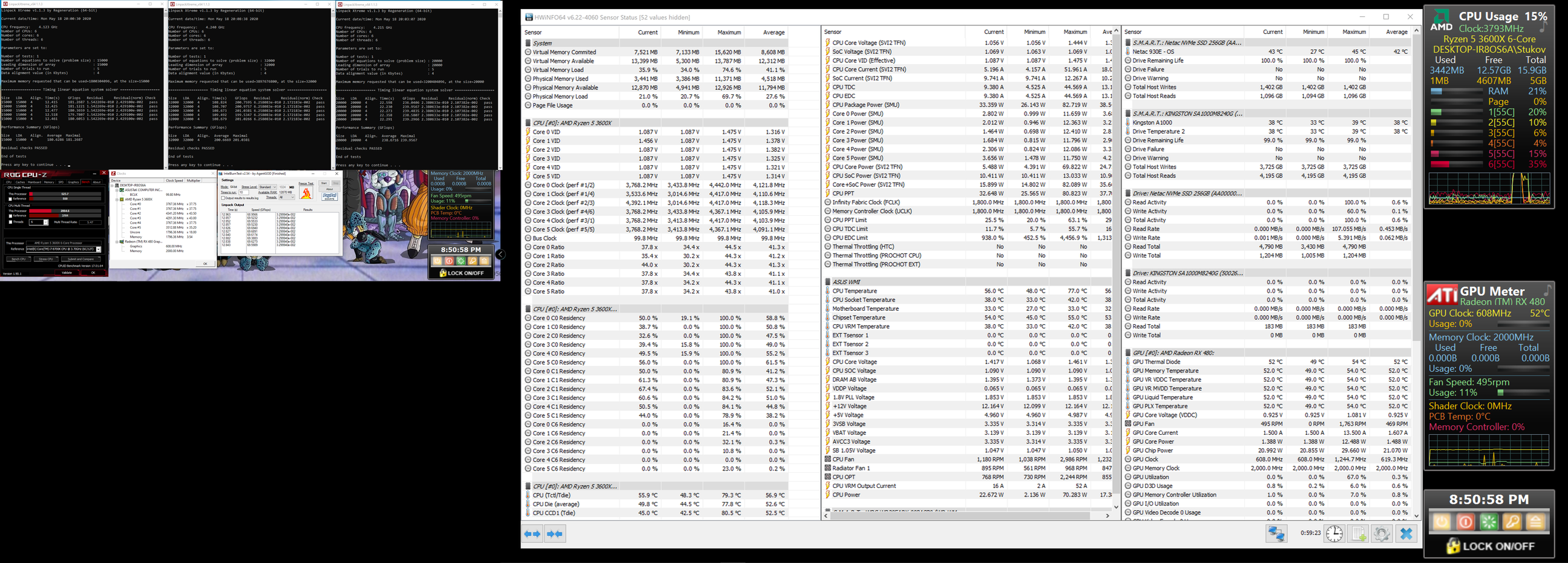Click About button in IntelBurnTest
The width and height of the screenshot is (1568, 563).
[329, 189]
